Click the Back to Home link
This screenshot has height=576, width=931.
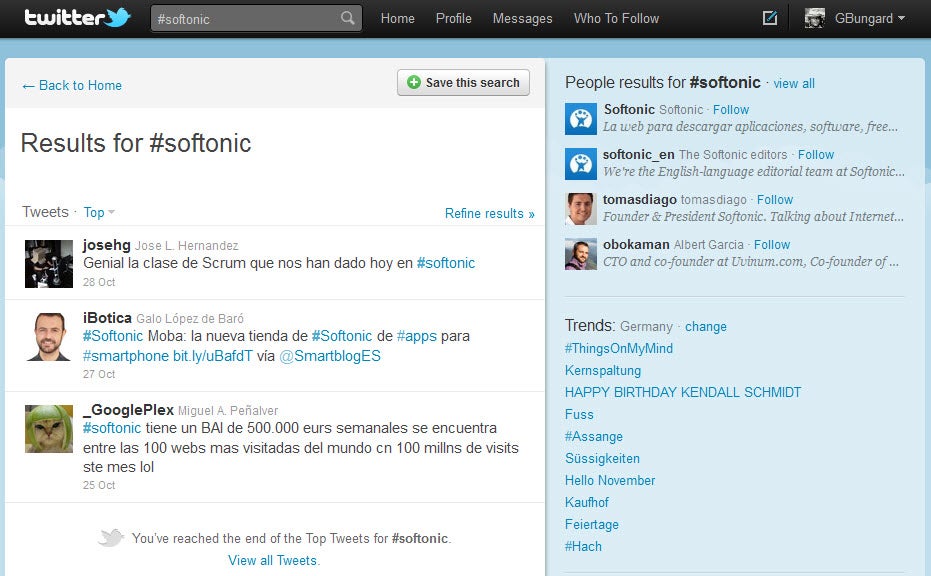72,86
